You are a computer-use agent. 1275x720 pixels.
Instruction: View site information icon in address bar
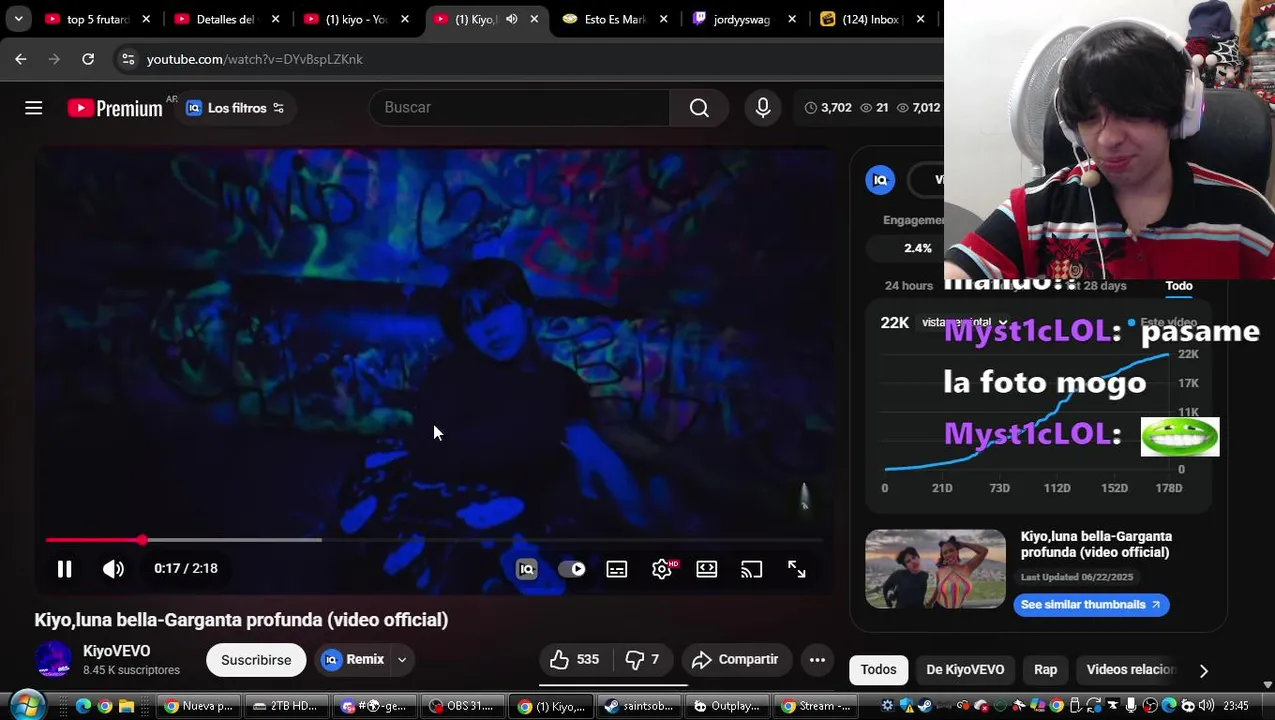(x=128, y=59)
